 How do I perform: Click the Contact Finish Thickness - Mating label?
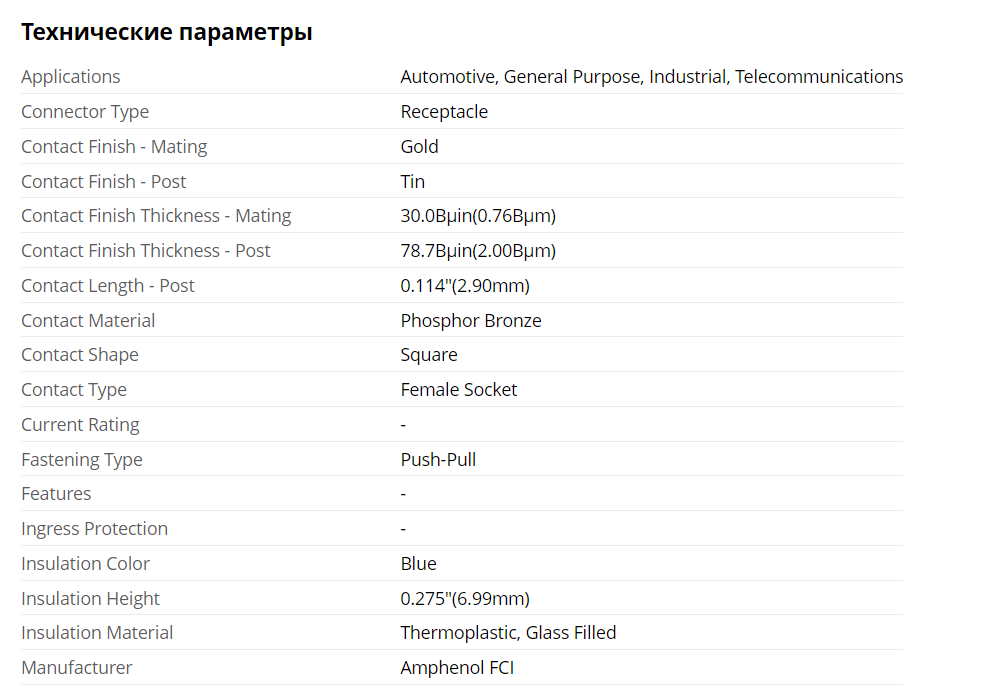(x=156, y=216)
